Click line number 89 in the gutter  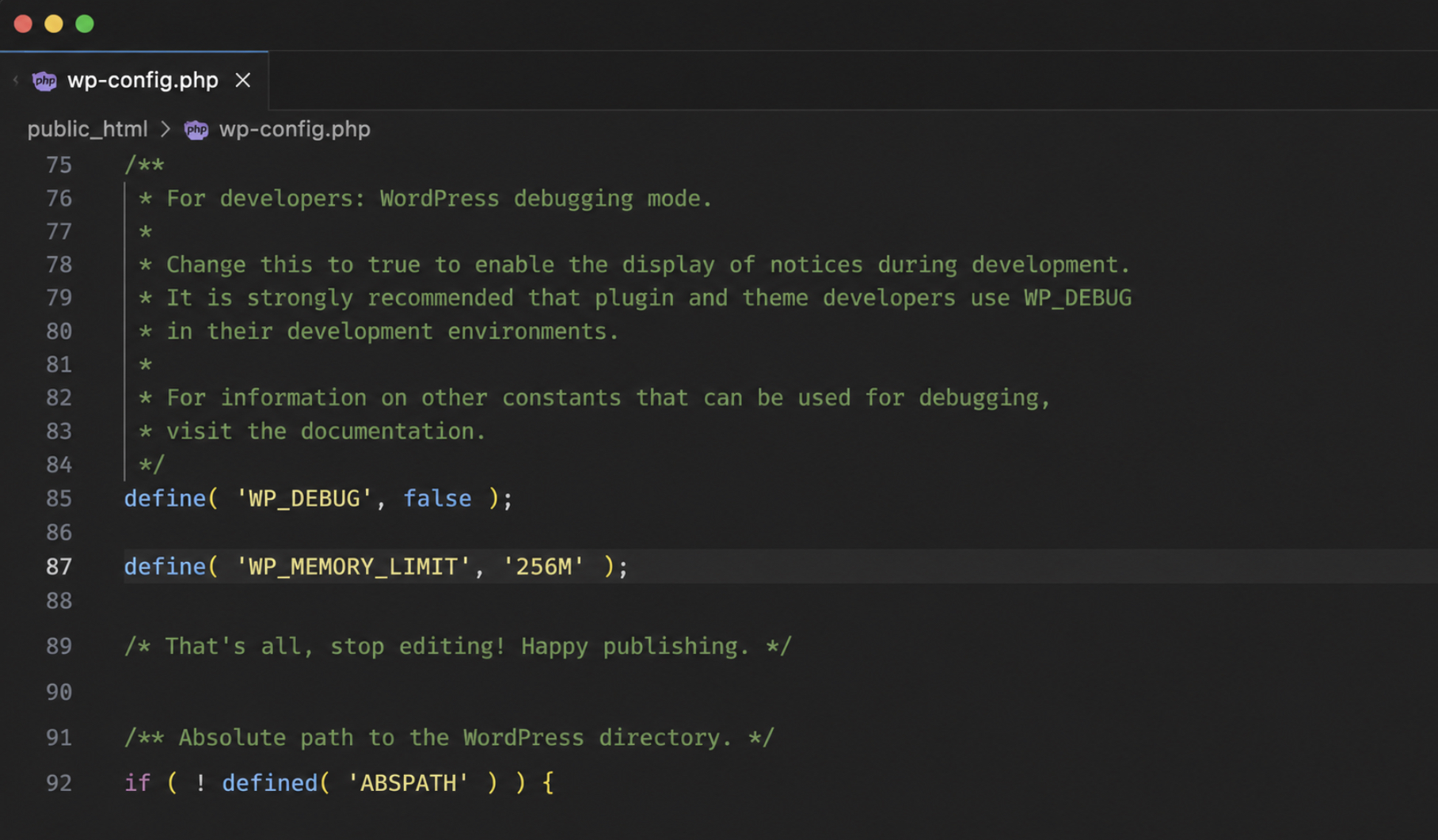click(59, 647)
